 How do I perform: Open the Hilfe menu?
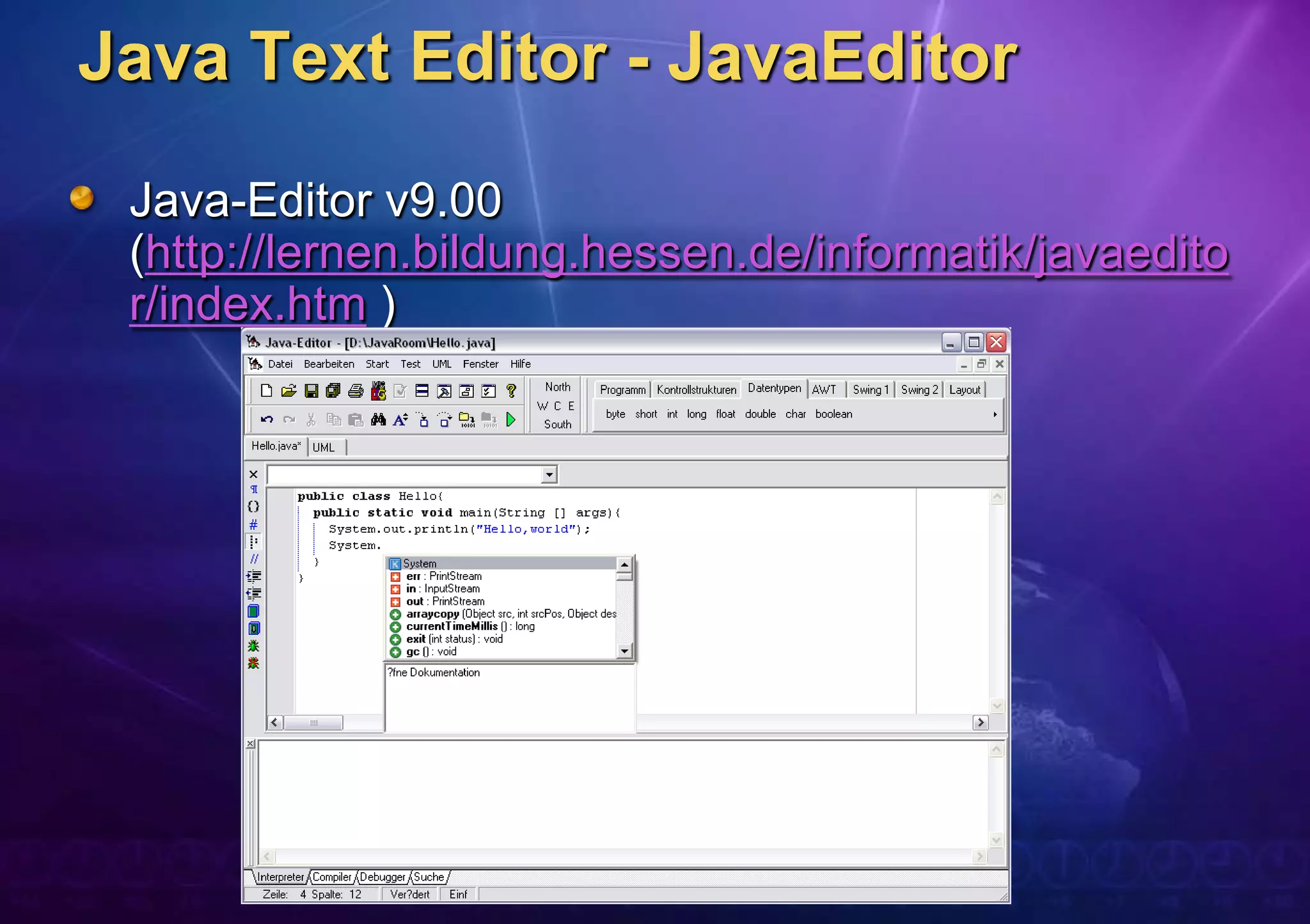click(x=521, y=364)
